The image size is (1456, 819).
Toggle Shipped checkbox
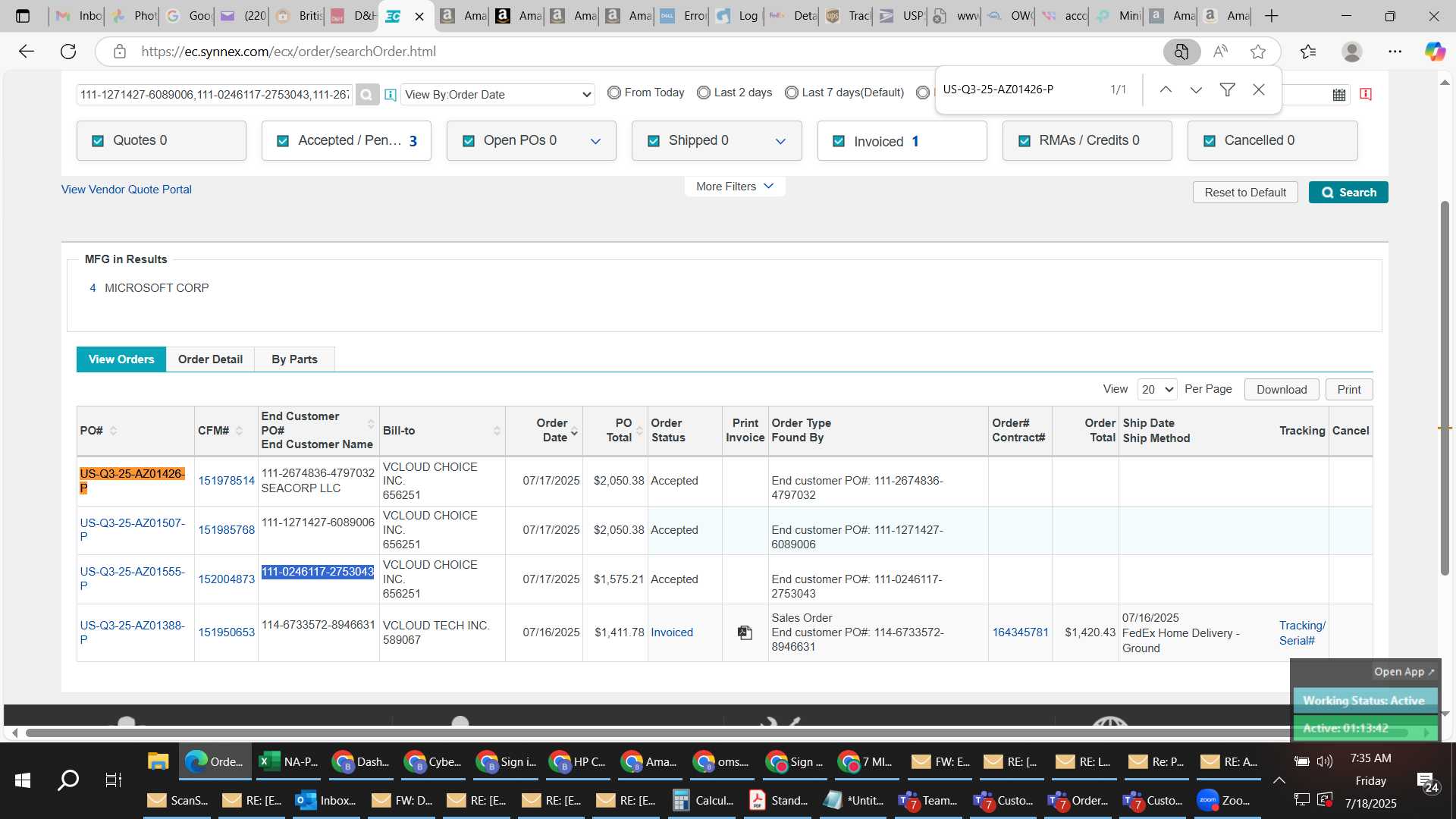(654, 141)
